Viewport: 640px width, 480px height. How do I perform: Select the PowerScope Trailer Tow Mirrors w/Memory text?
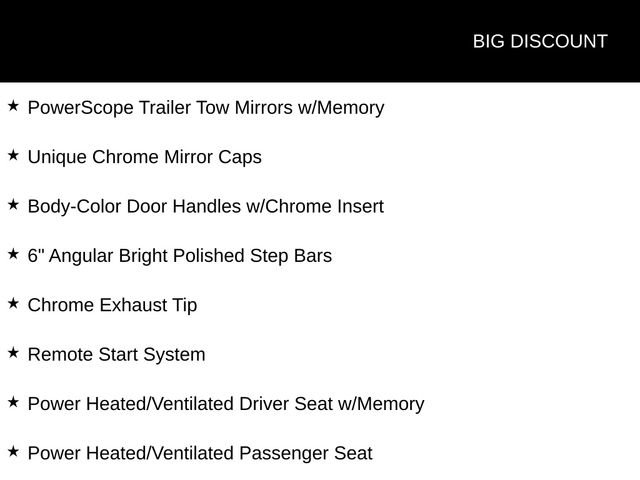click(206, 108)
